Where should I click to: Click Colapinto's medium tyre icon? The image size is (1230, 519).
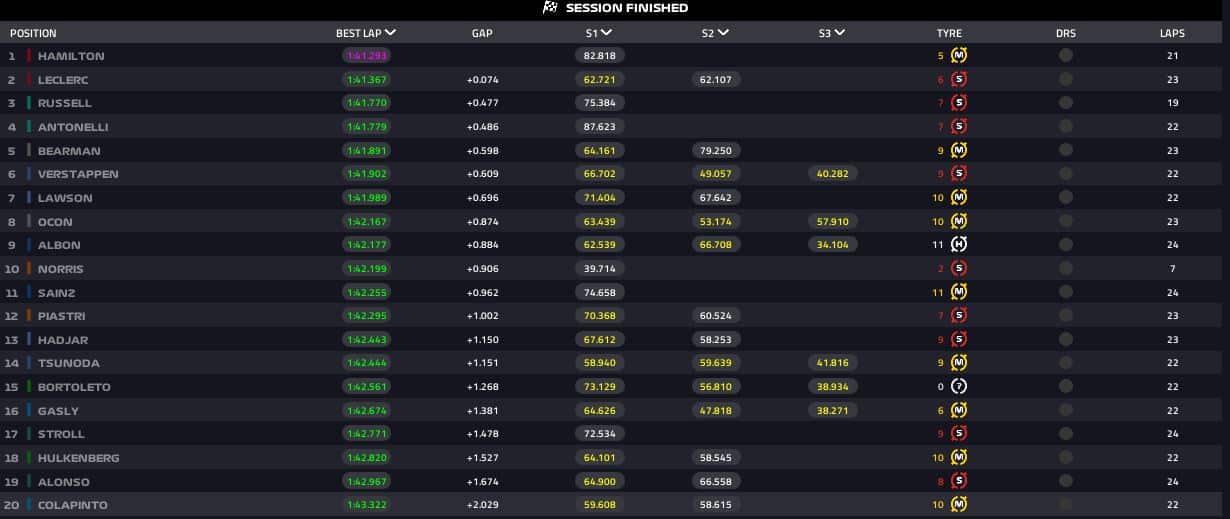tap(959, 505)
